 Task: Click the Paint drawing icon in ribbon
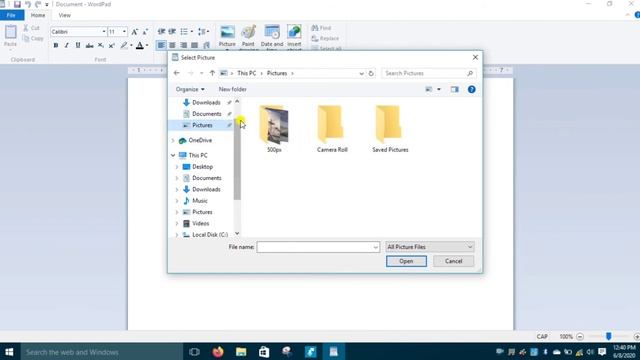(x=248, y=32)
